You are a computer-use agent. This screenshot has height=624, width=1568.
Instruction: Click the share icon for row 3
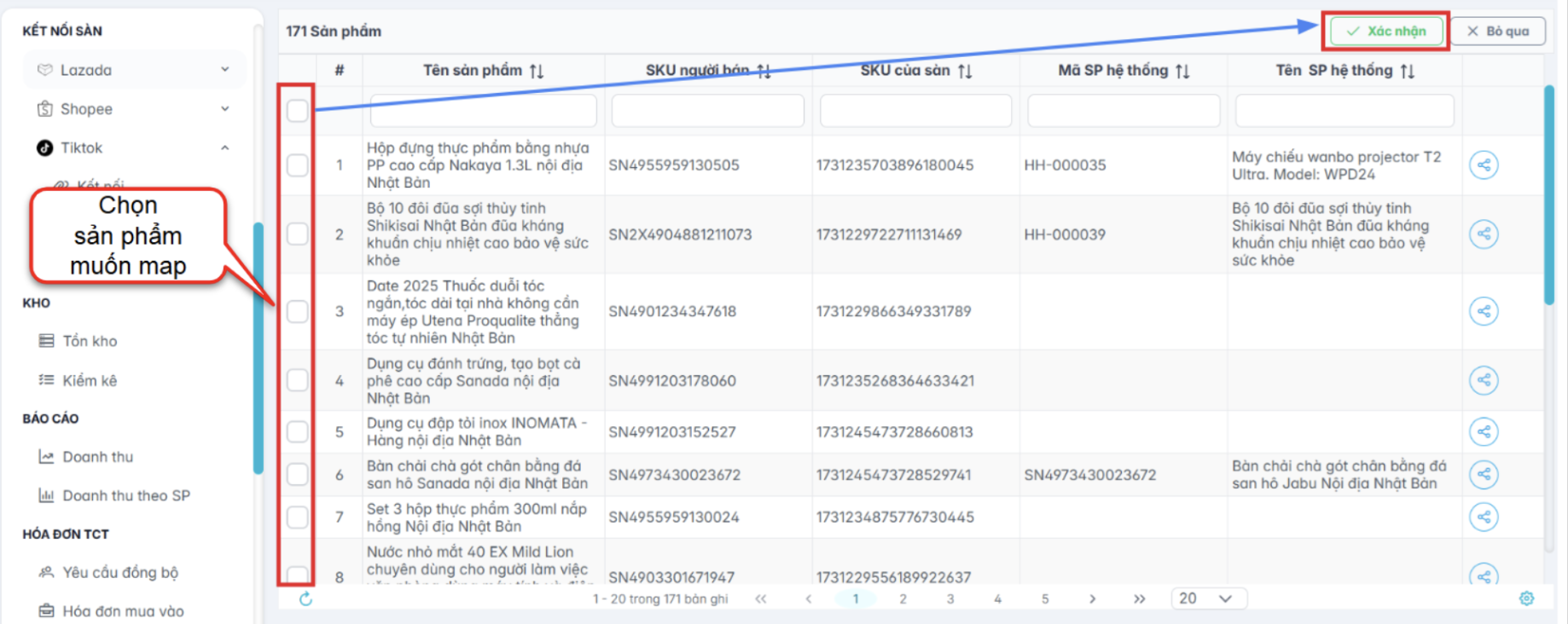1484,311
